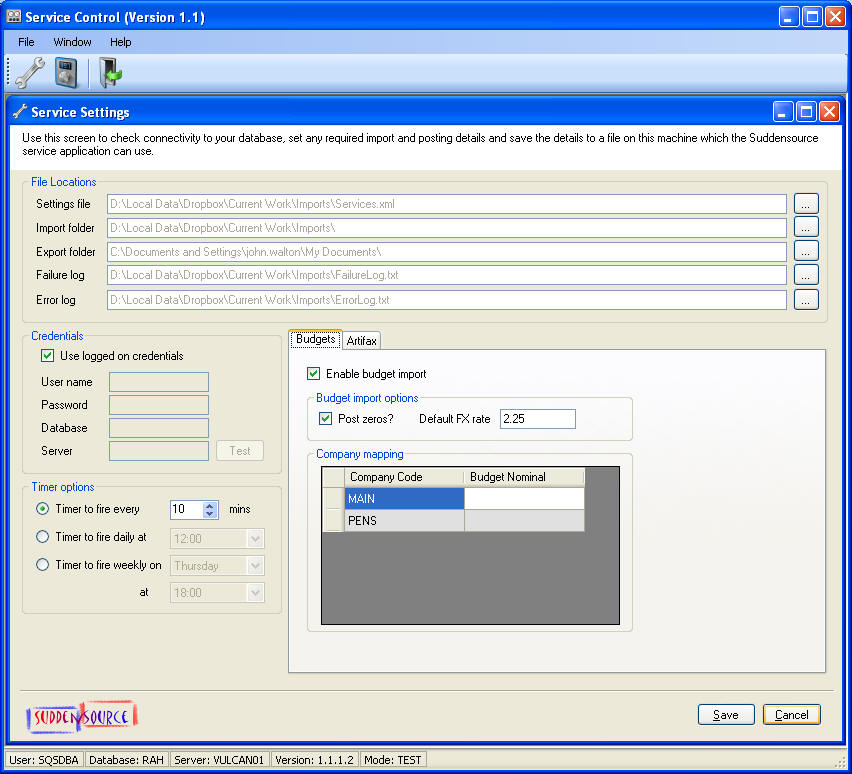Open the File menu
Viewport: 852px width, 774px height.
(x=26, y=42)
